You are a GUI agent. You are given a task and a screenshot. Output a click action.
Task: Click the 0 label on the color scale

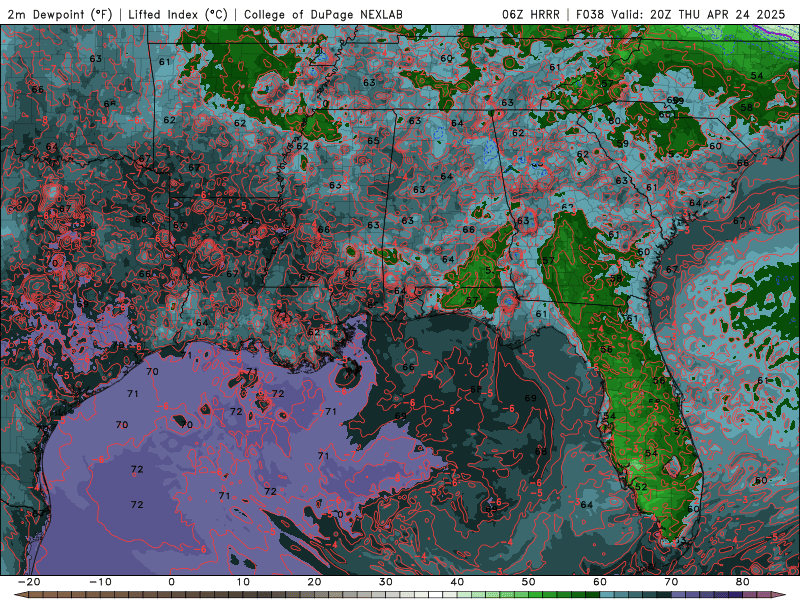[x=171, y=582]
